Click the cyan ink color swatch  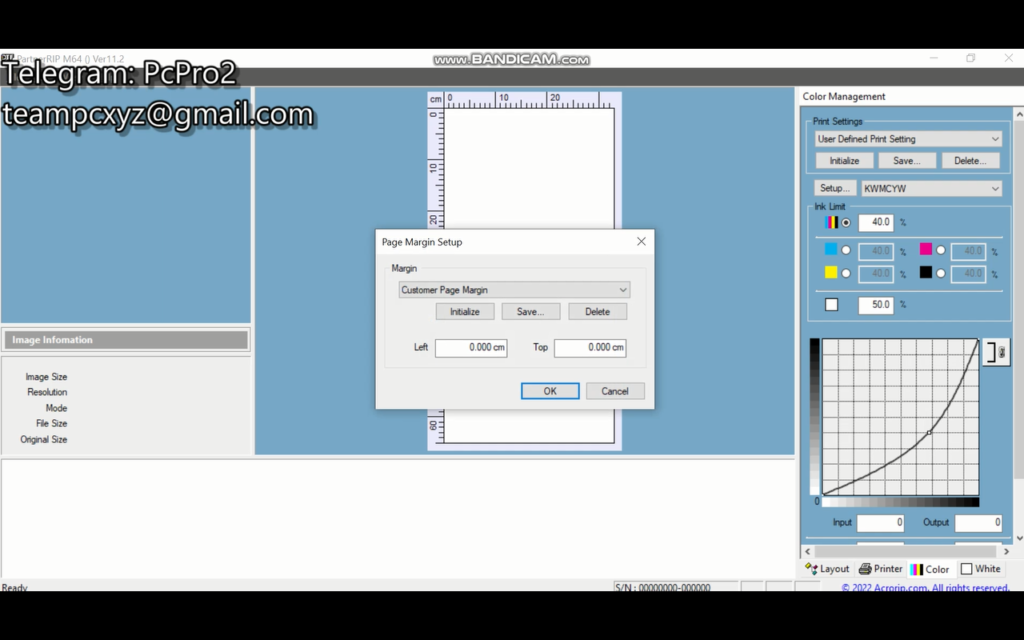(x=831, y=249)
